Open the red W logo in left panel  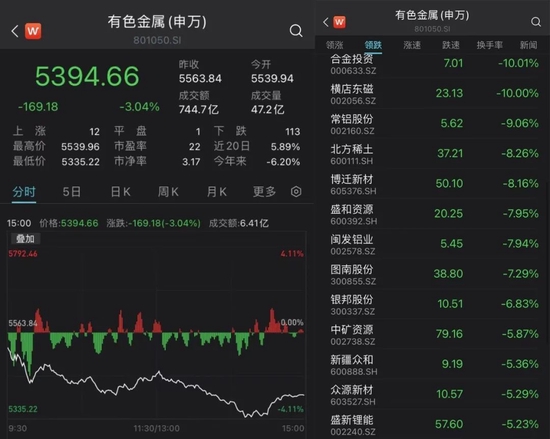(x=33, y=31)
